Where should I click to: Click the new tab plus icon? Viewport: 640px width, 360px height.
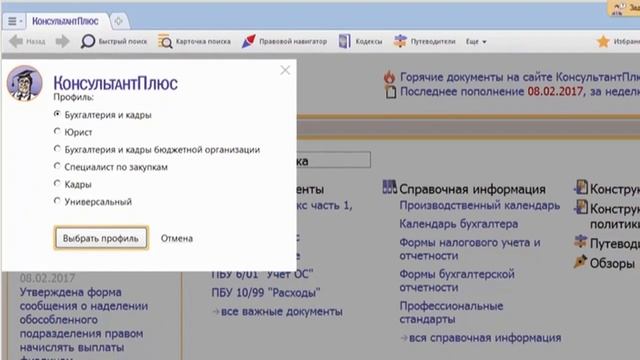coord(118,21)
